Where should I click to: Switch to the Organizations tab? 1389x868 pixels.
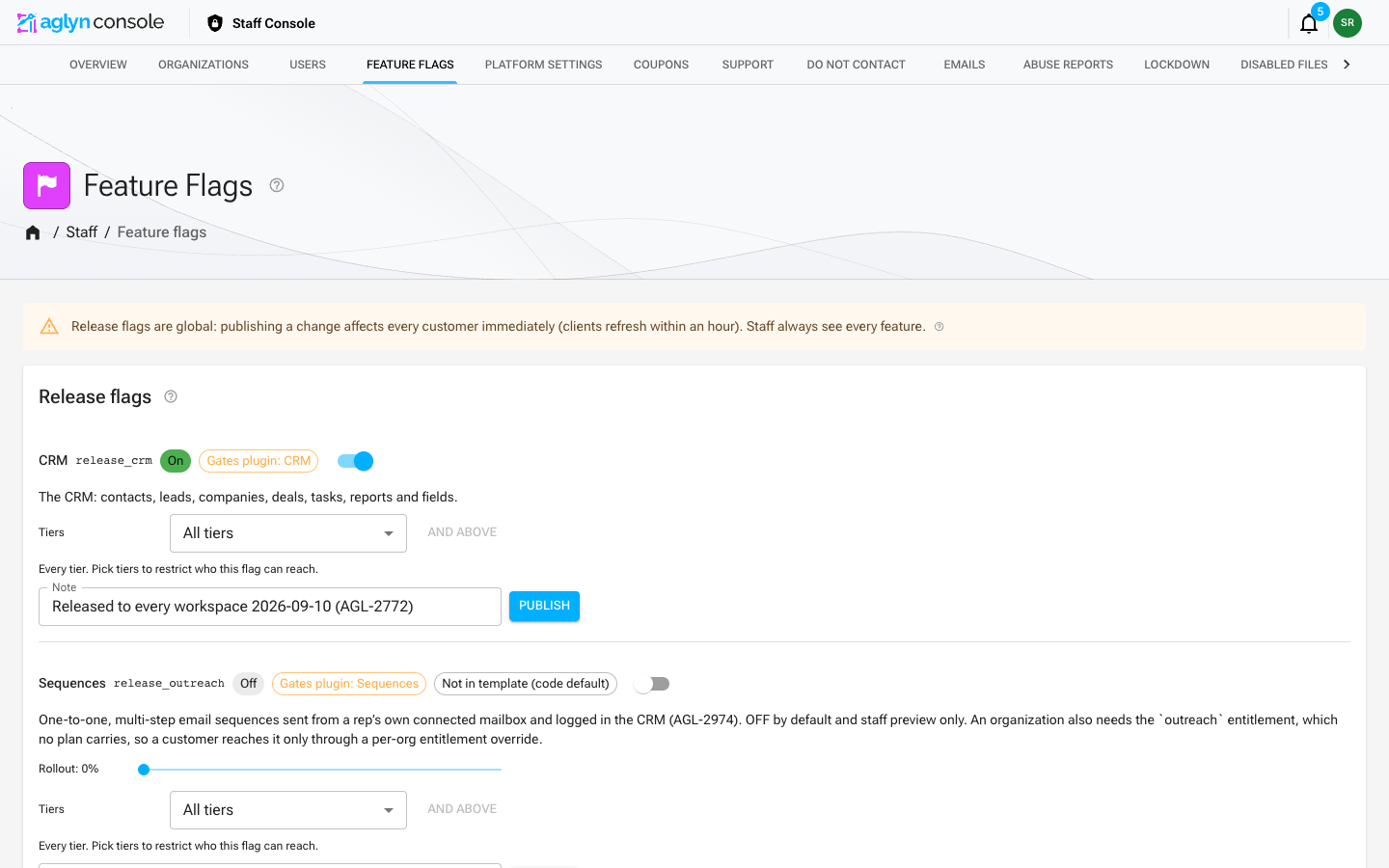pos(204,65)
